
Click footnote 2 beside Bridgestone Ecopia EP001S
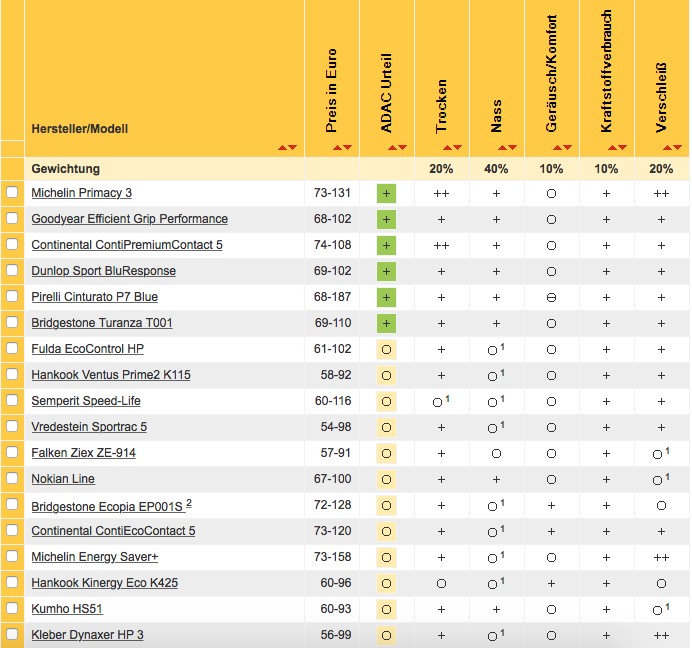point(189,503)
